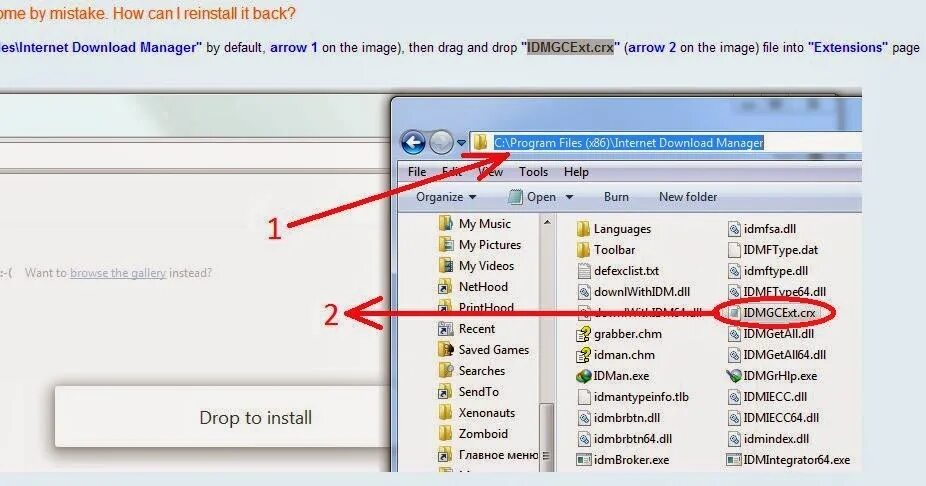Select defexclist.txt file icon
Image resolution: width=926 pixels, height=486 pixels.
pyautogui.click(x=584, y=271)
